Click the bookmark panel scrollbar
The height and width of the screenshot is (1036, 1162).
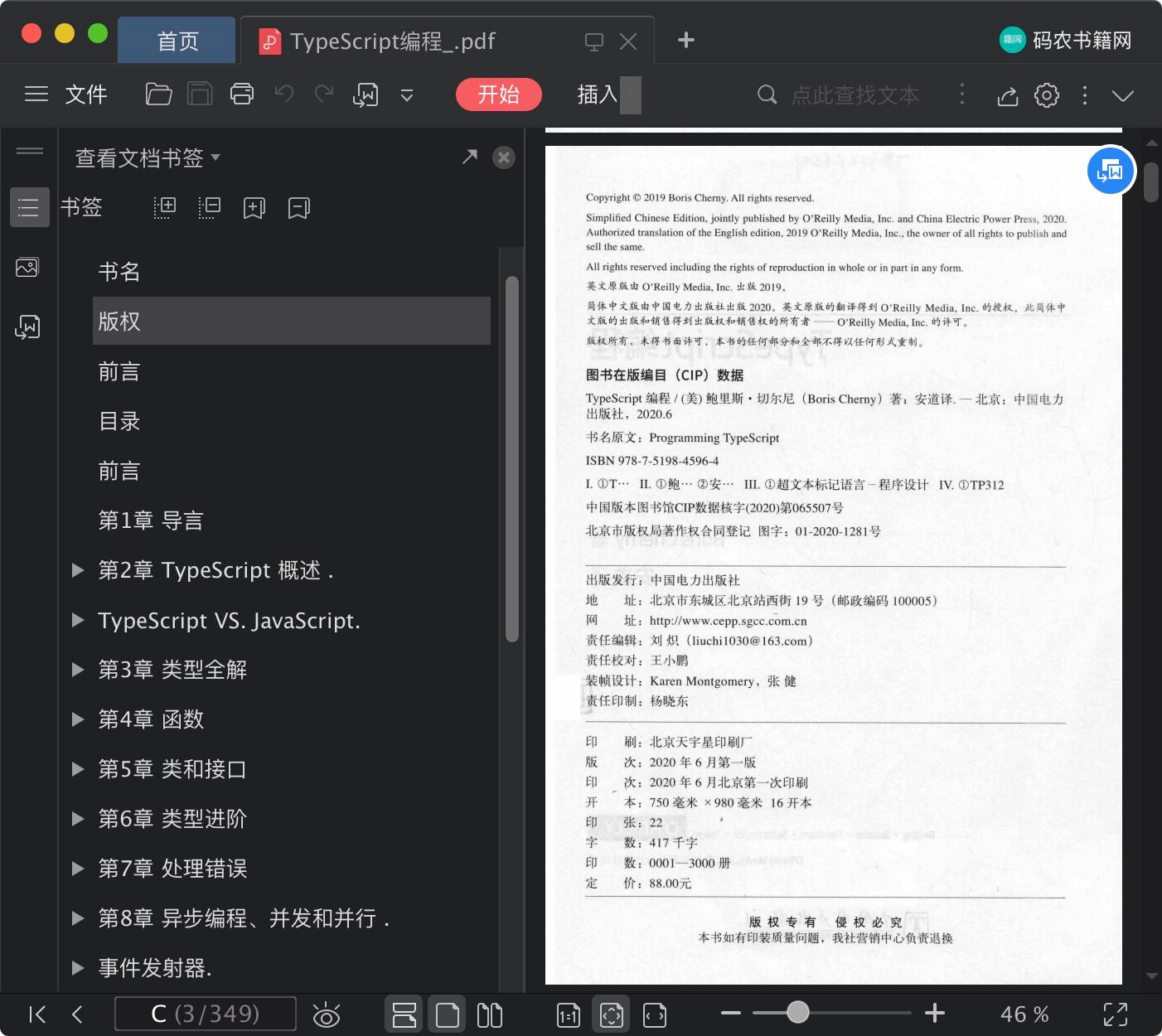coord(512,459)
